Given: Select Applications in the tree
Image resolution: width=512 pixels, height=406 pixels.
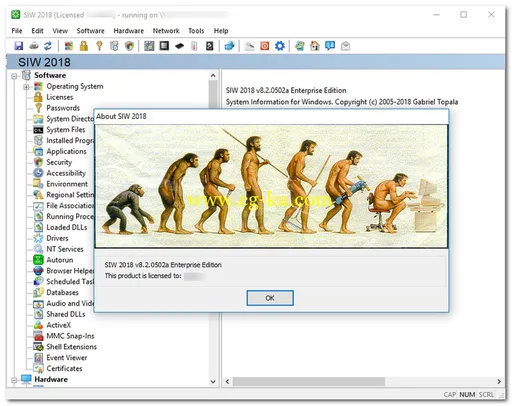Looking at the screenshot, I should 66,151.
